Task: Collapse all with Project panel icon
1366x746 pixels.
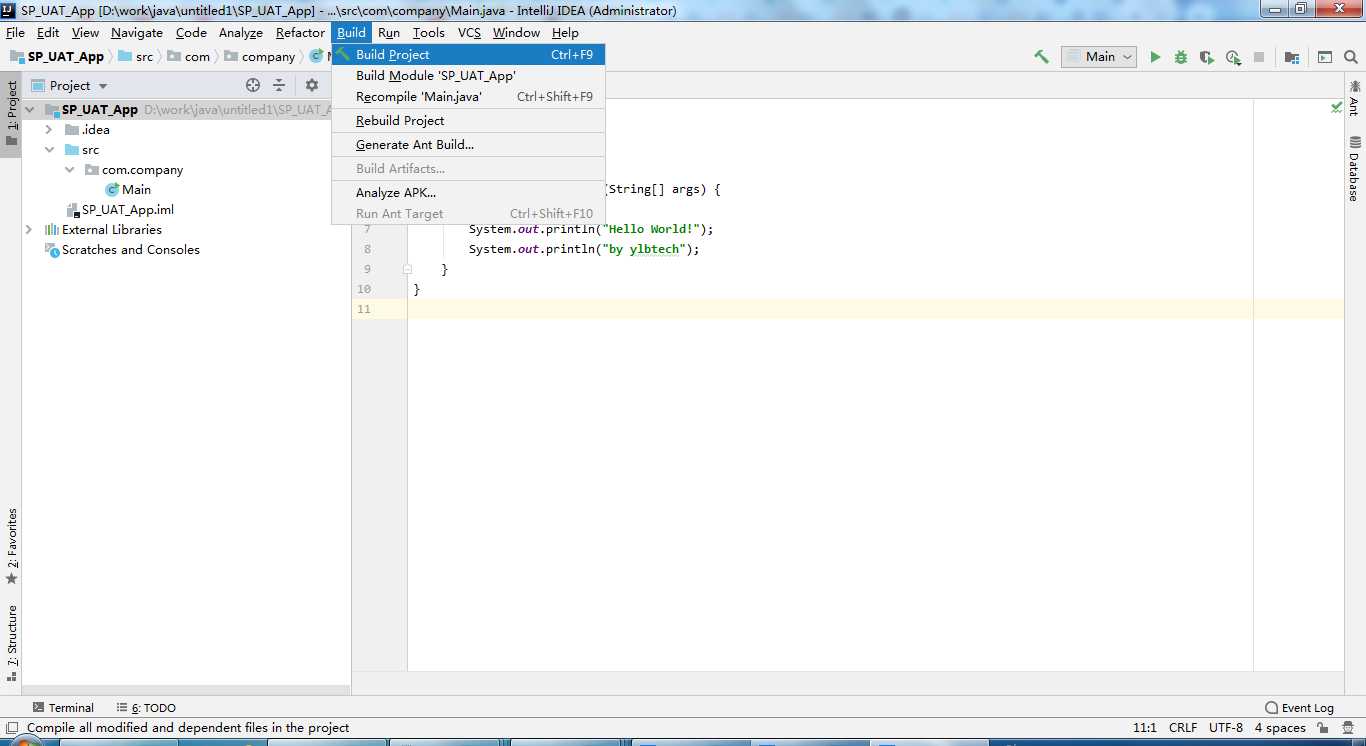Action: pyautogui.click(x=279, y=86)
